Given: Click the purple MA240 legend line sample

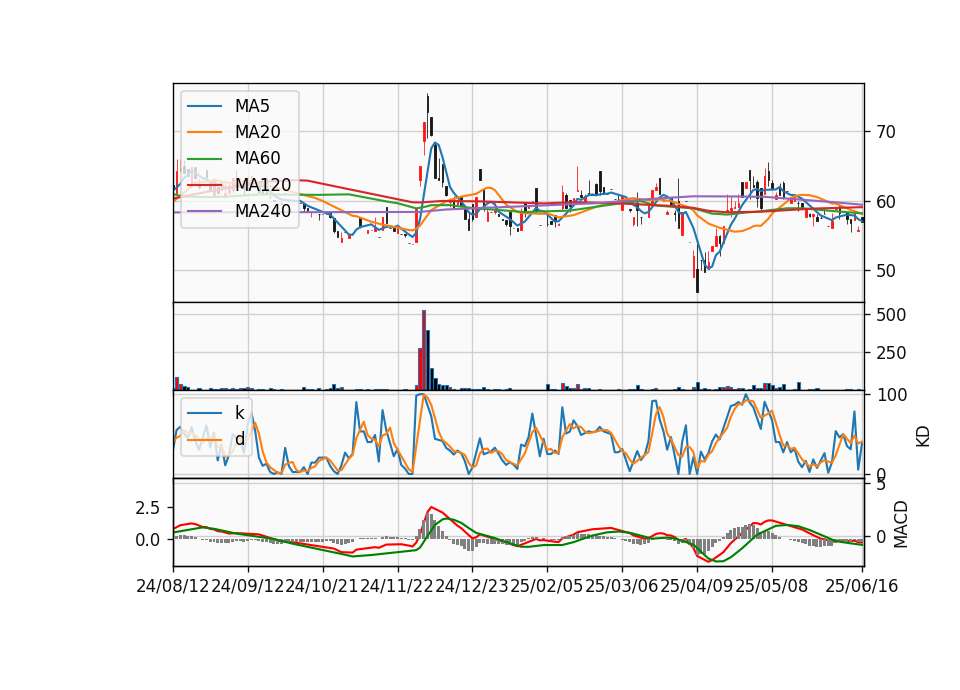Looking at the screenshot, I should (204, 211).
